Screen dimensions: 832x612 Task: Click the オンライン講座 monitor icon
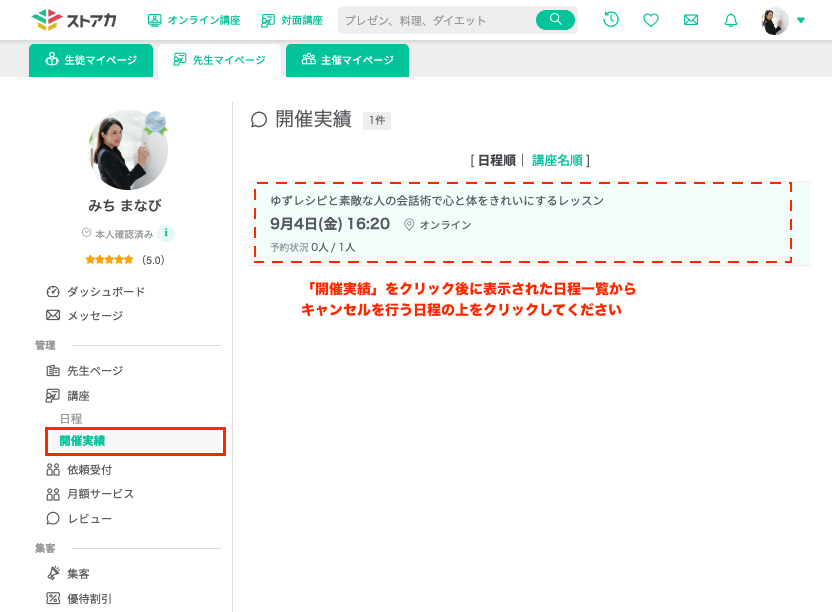click(x=154, y=20)
